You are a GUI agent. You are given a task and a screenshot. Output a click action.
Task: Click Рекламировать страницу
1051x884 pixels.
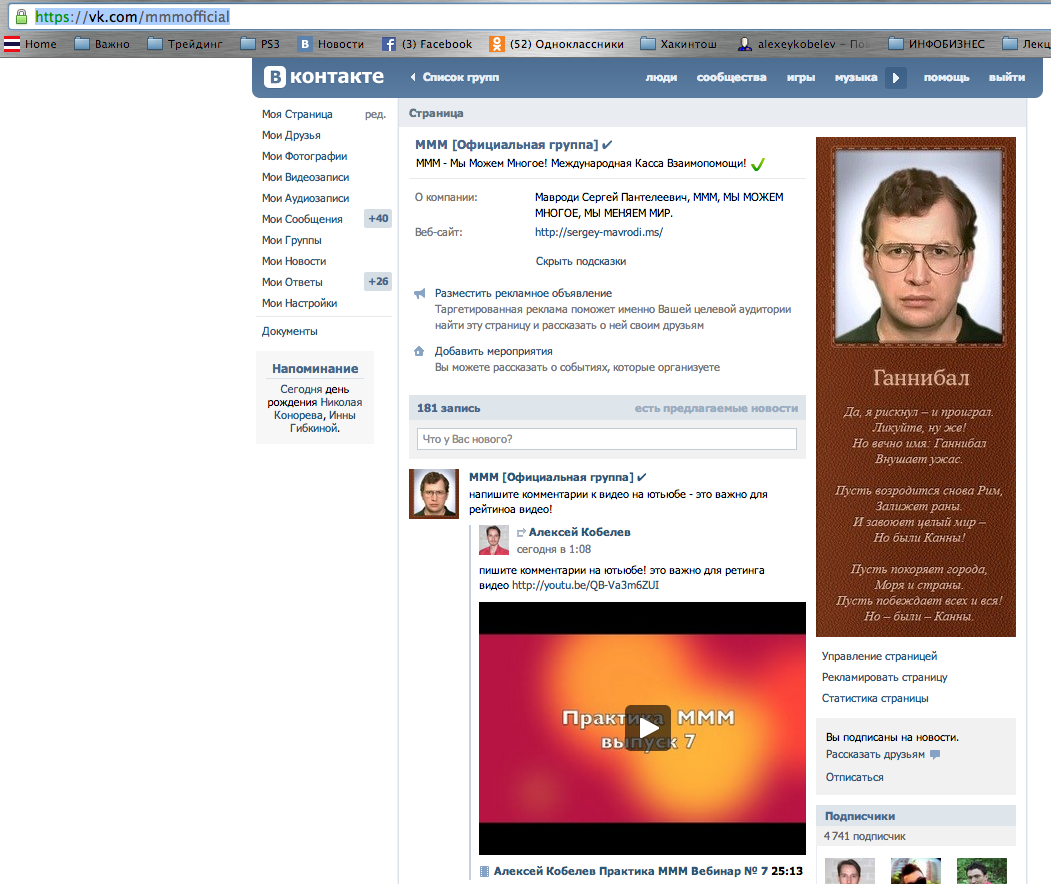885,677
